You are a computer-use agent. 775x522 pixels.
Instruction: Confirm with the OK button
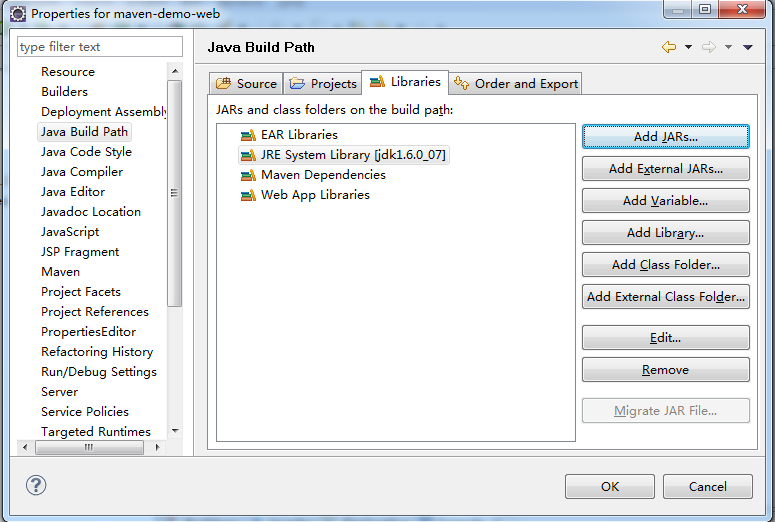pyautogui.click(x=610, y=486)
